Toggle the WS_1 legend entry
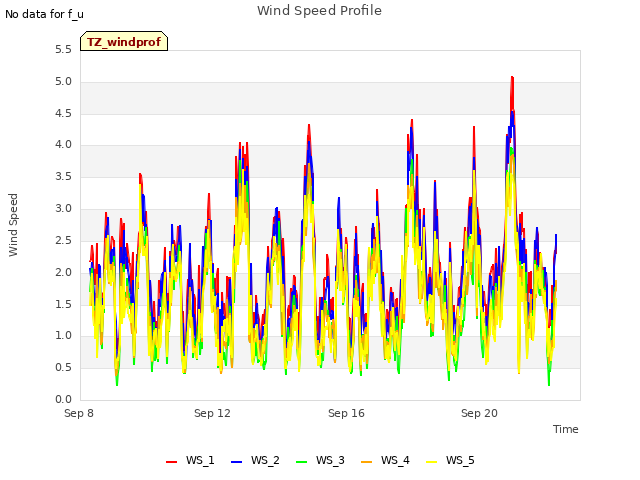 [x=190, y=460]
